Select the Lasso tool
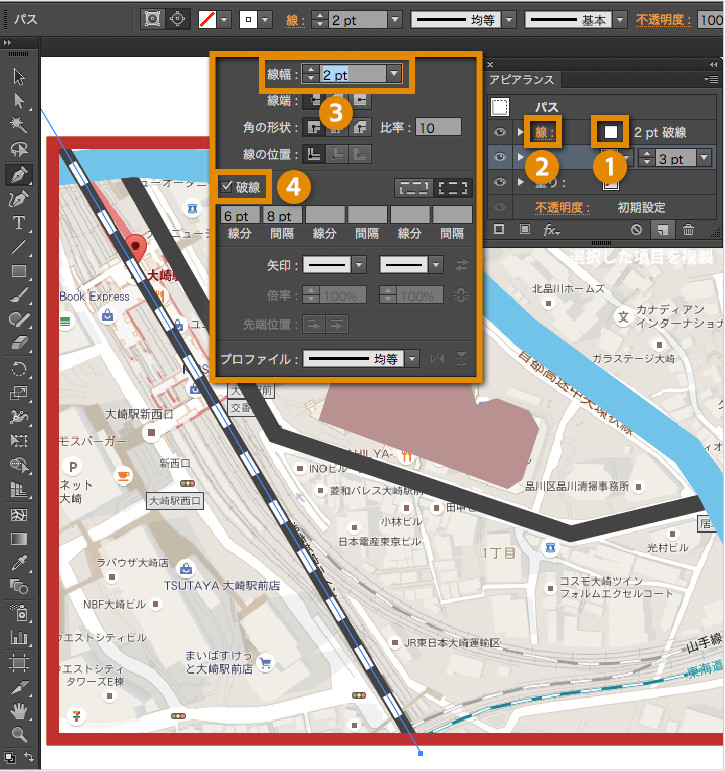This screenshot has width=725, height=771. click(x=19, y=149)
